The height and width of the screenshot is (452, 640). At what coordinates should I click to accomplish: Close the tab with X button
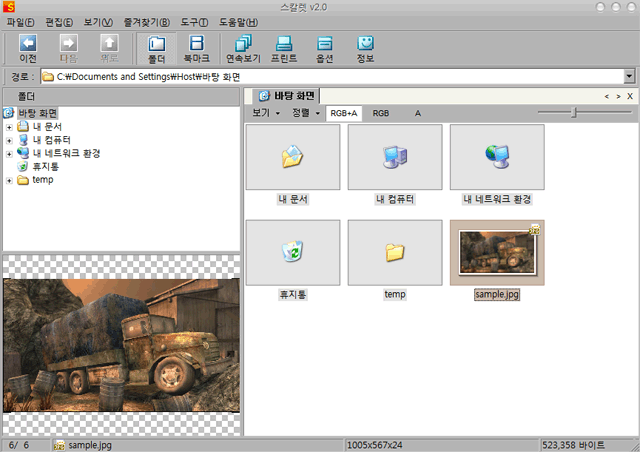coord(630,96)
